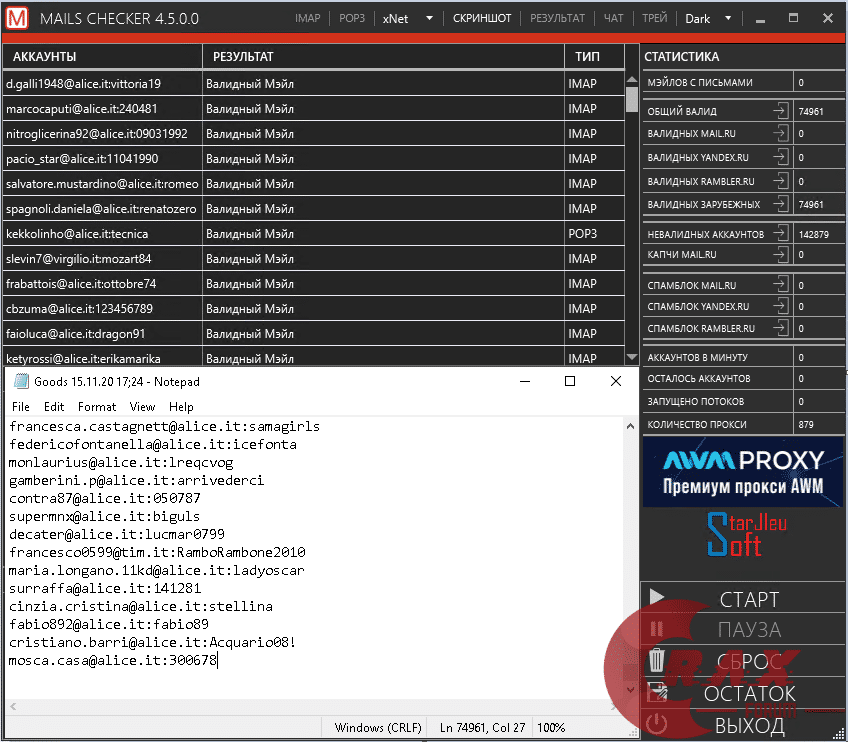Export ВАЛИДНЫХ YANDEX.RU arrow icon

pos(780,157)
